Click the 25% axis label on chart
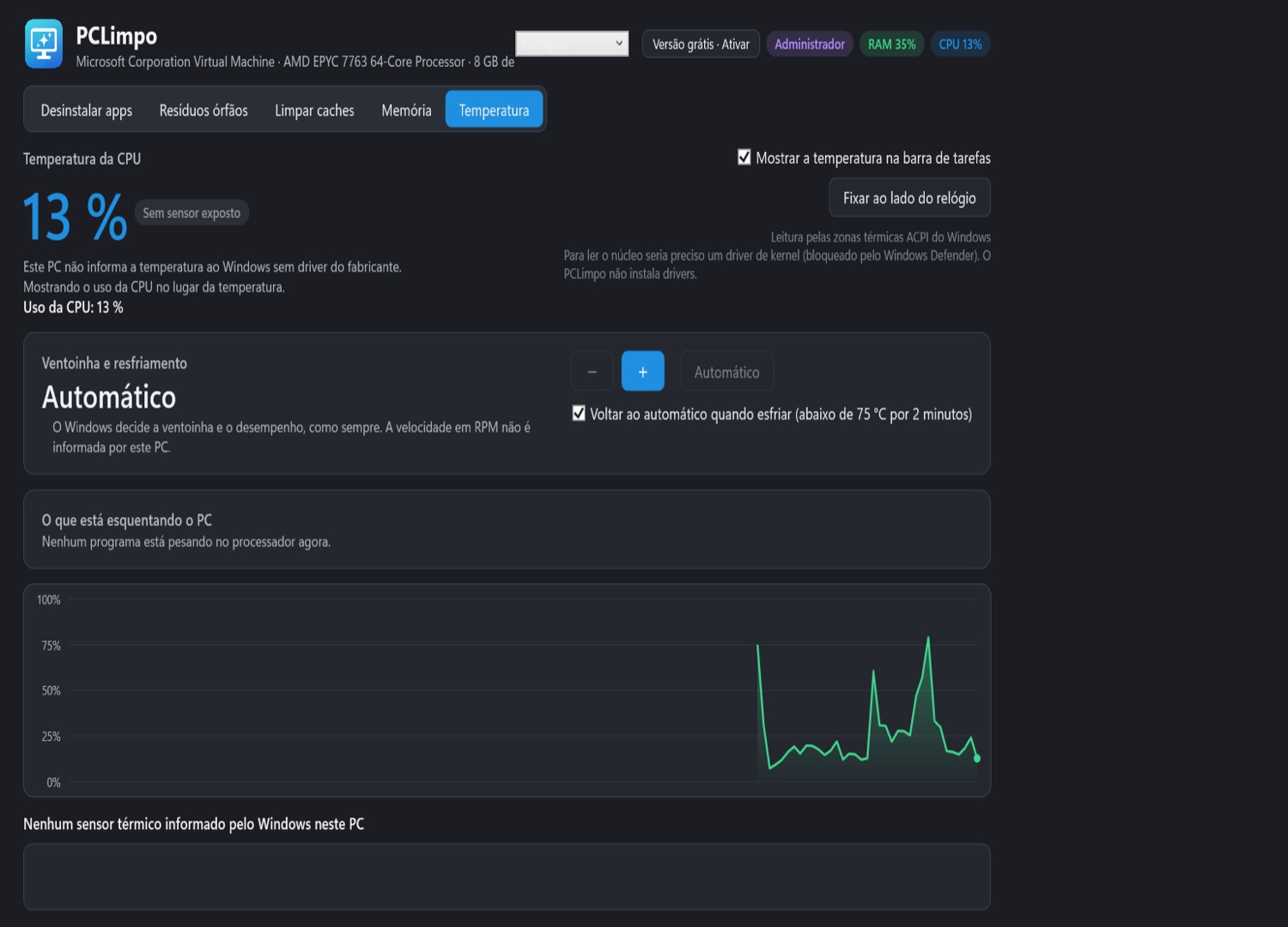This screenshot has width=1288, height=927. tap(52, 736)
